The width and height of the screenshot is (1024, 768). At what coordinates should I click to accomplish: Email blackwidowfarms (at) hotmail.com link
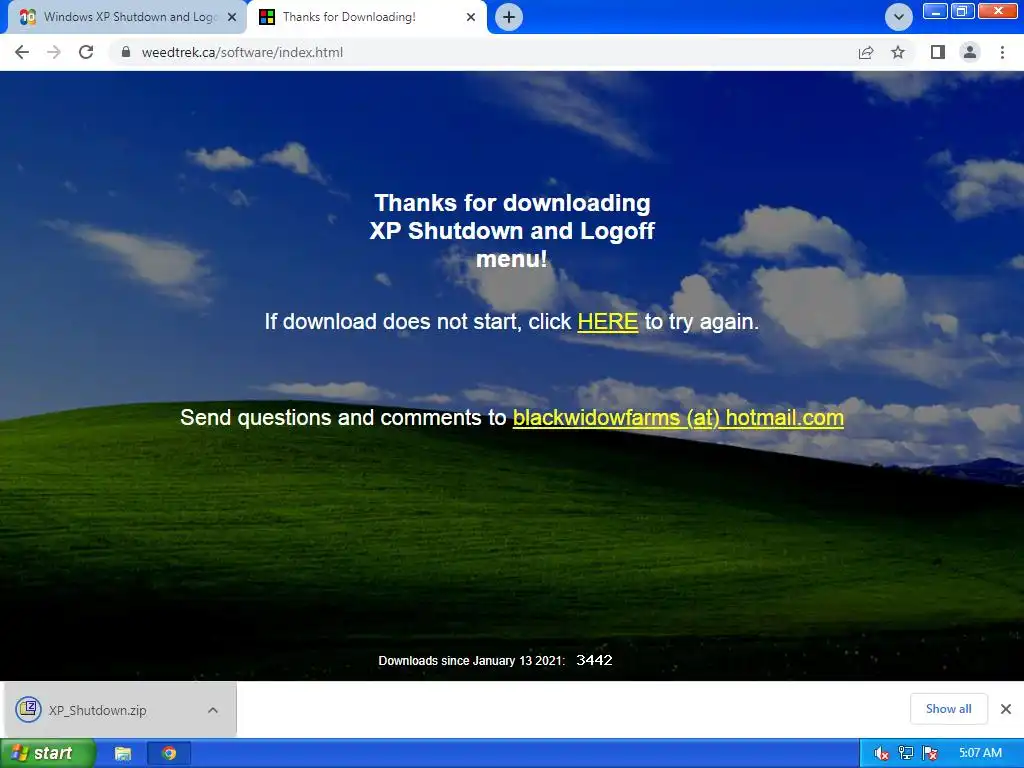(678, 417)
